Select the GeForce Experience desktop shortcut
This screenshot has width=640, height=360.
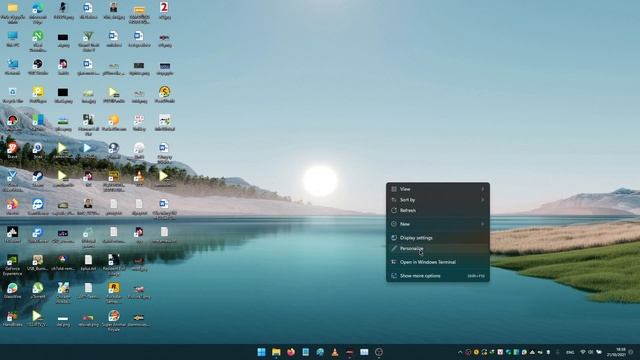[13, 265]
